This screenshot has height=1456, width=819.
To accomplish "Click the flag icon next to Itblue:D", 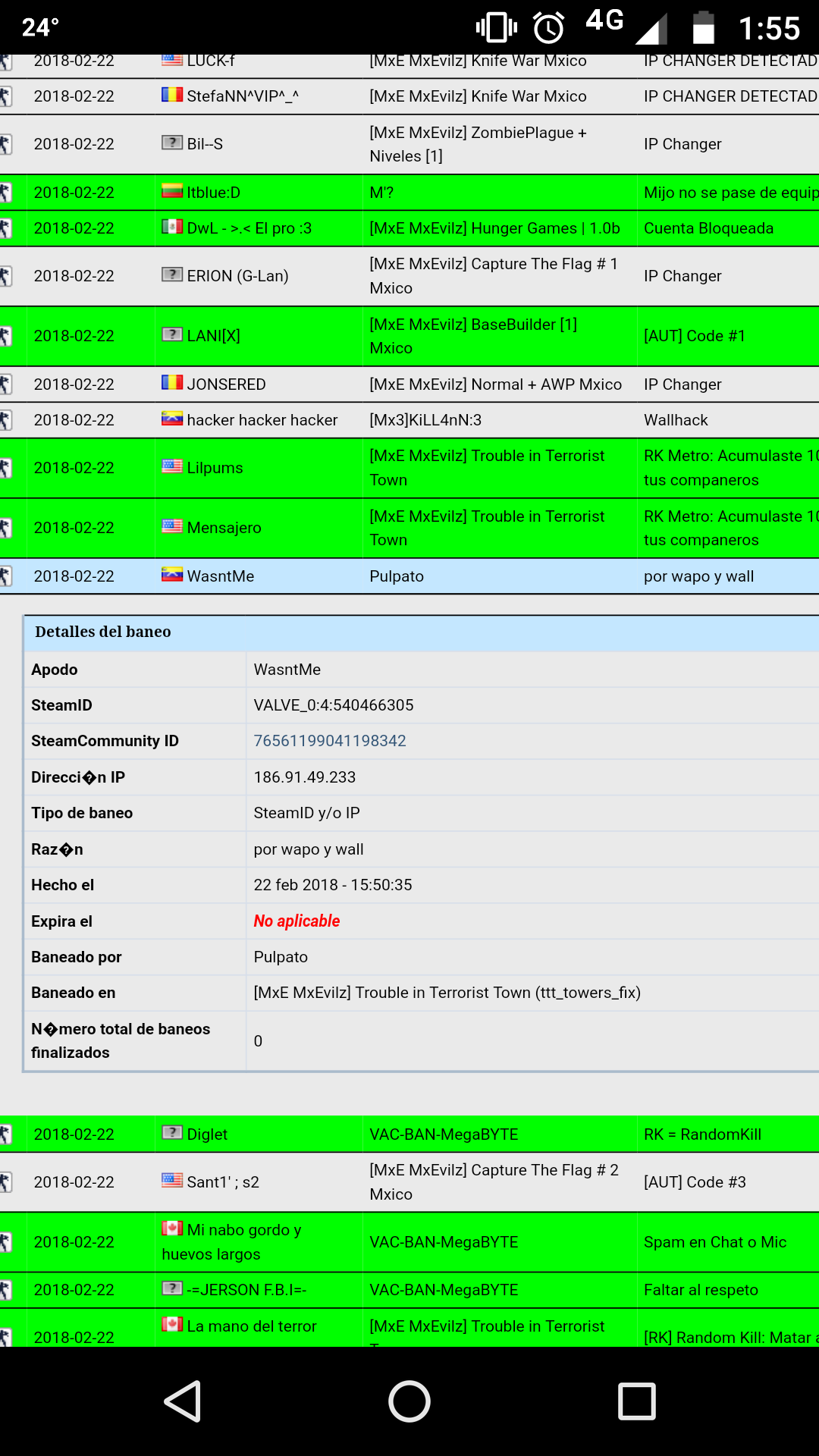I will (x=172, y=191).
